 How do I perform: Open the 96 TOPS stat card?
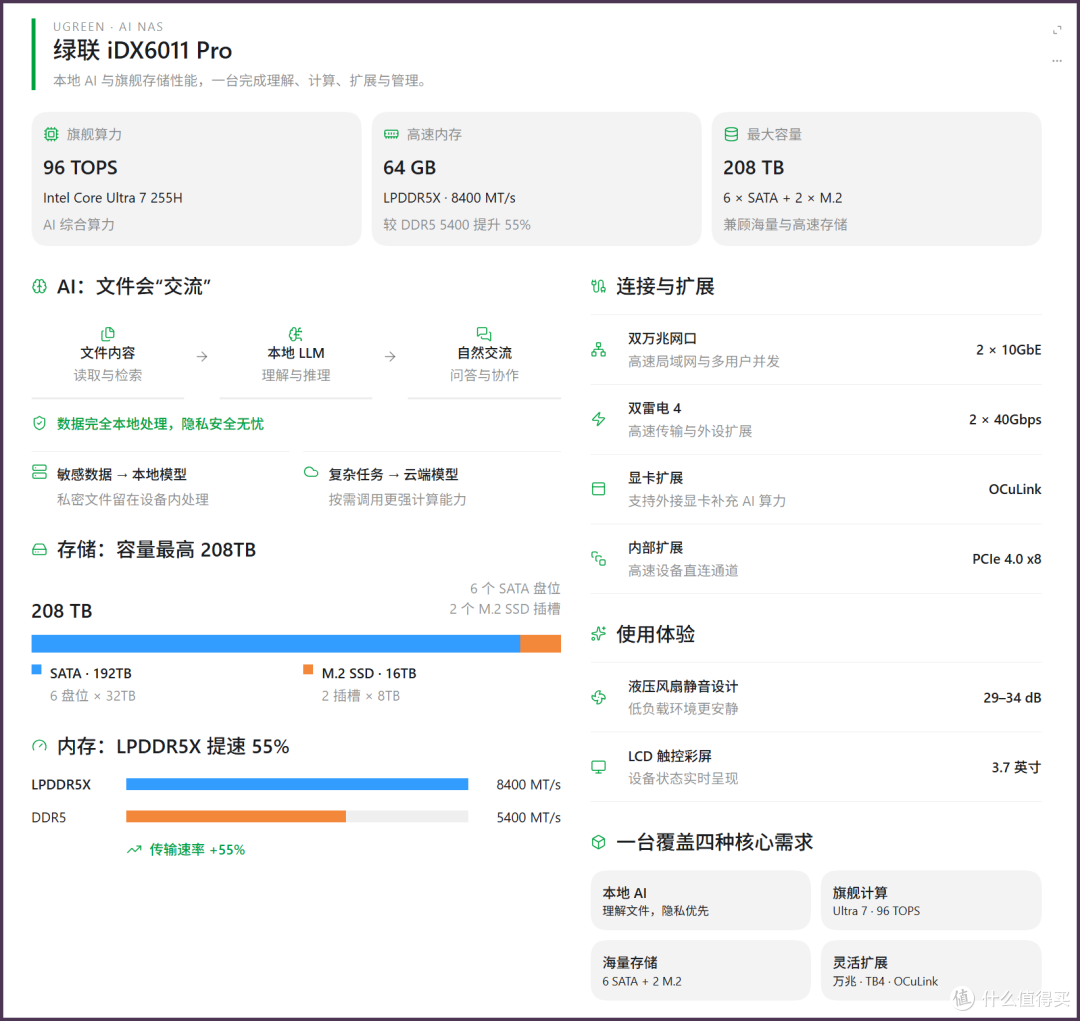(x=196, y=178)
